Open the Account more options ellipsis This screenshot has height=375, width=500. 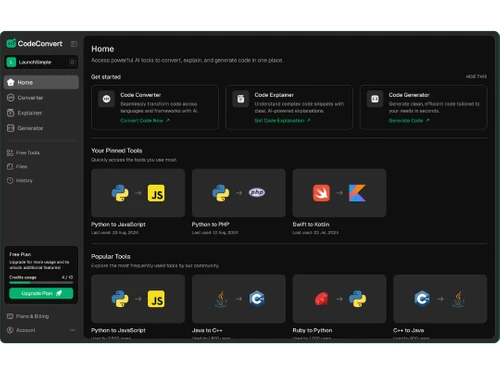coord(73,330)
